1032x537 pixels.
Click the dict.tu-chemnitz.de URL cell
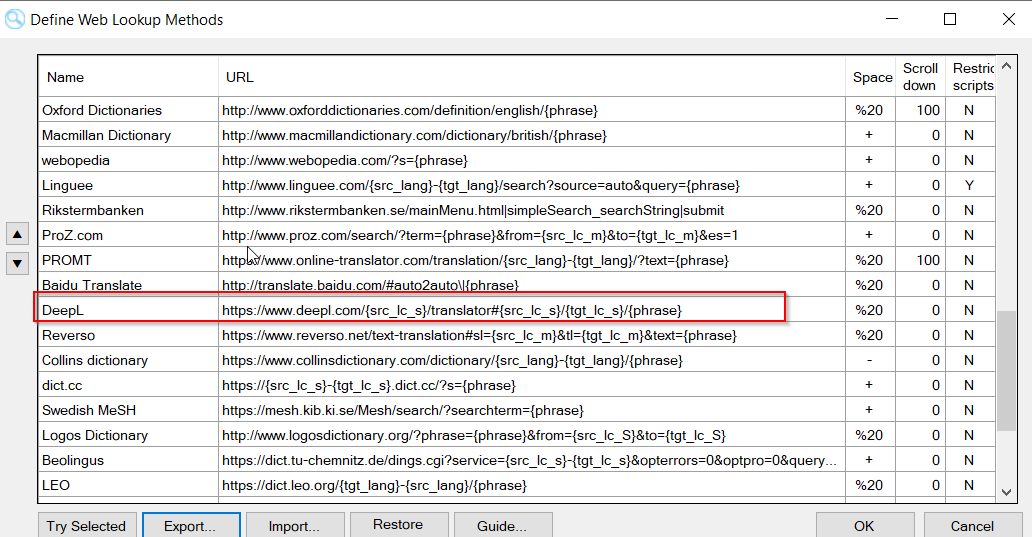532,460
